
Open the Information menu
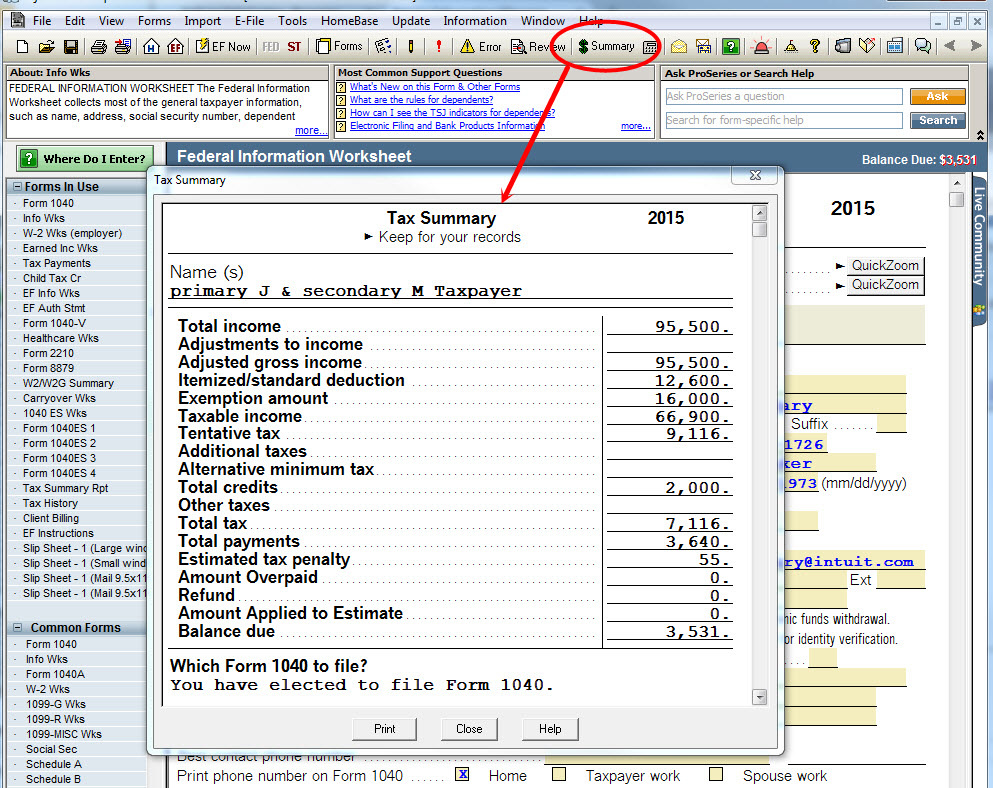(475, 21)
